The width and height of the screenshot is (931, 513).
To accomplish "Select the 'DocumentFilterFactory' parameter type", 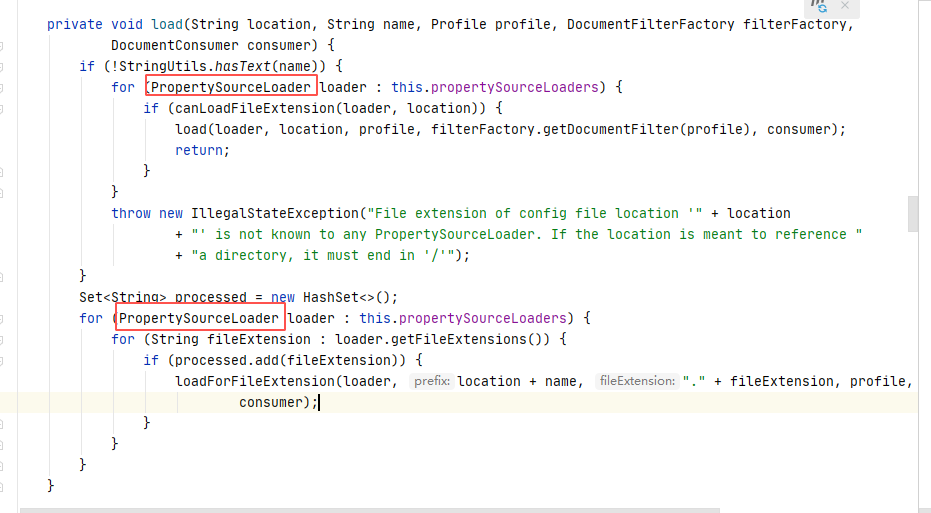I will click(x=651, y=24).
